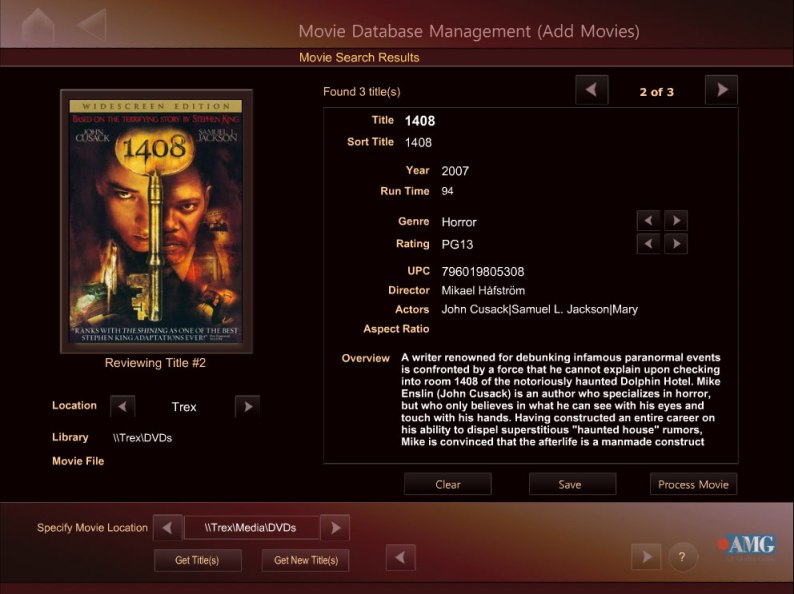Click the Year value 2007
The height and width of the screenshot is (594, 794).
pyautogui.click(x=455, y=171)
